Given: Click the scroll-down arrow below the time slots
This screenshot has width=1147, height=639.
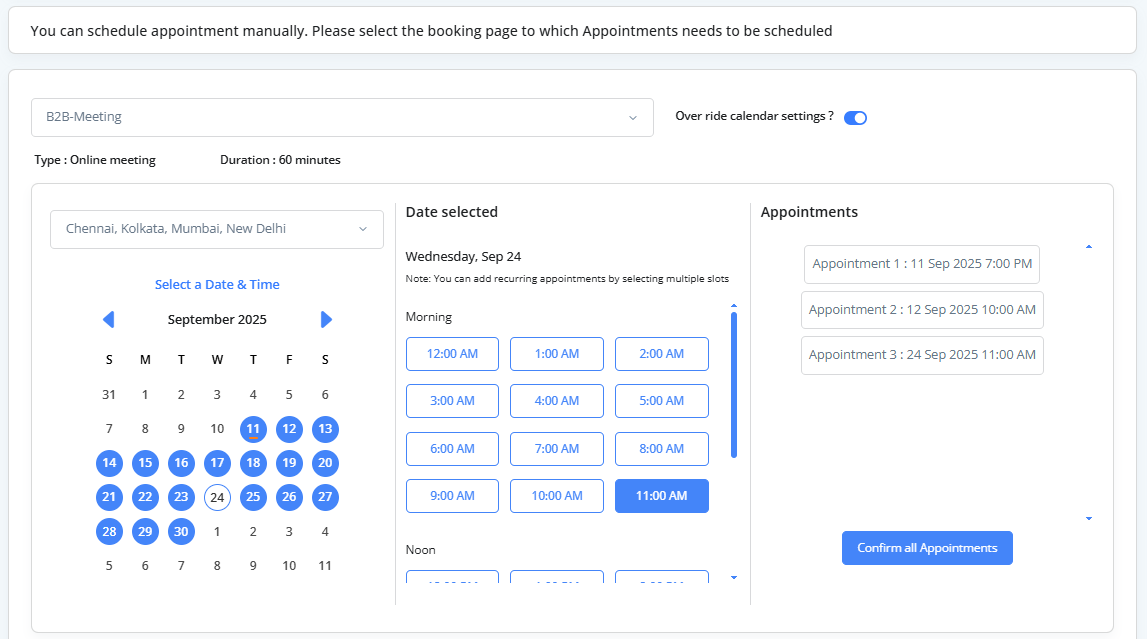Looking at the screenshot, I should tap(733, 577).
